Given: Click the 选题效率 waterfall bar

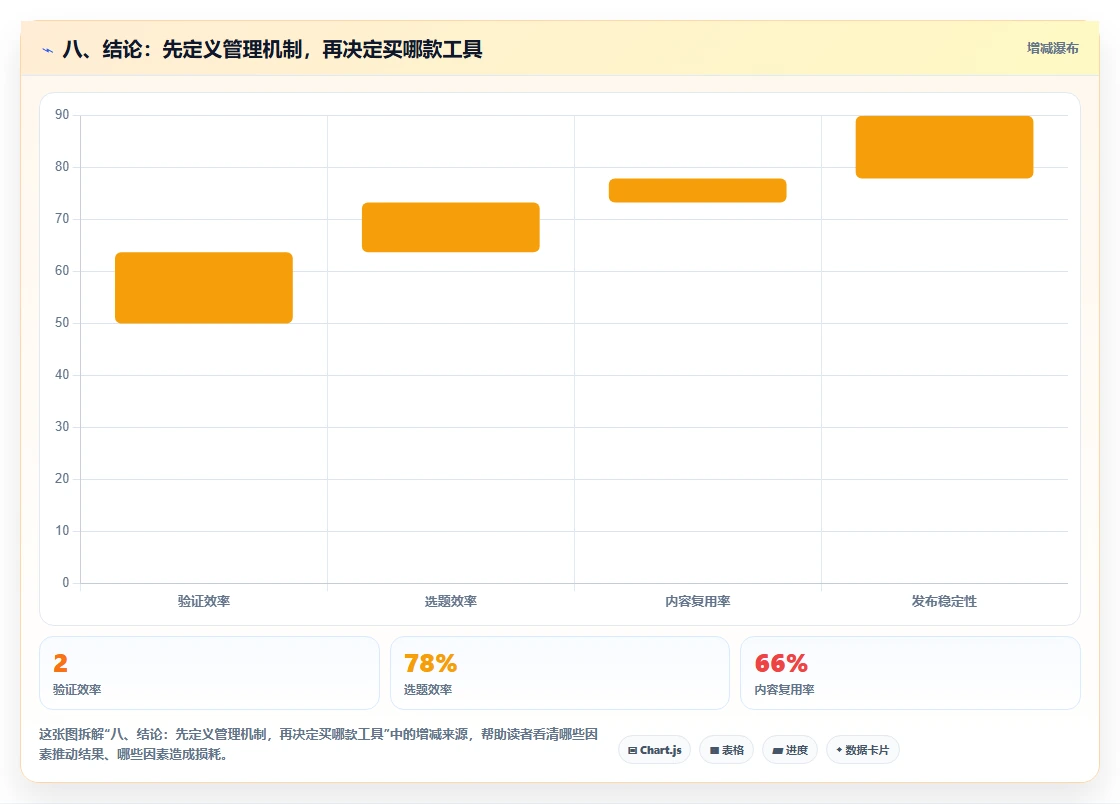Looking at the screenshot, I should (x=451, y=227).
